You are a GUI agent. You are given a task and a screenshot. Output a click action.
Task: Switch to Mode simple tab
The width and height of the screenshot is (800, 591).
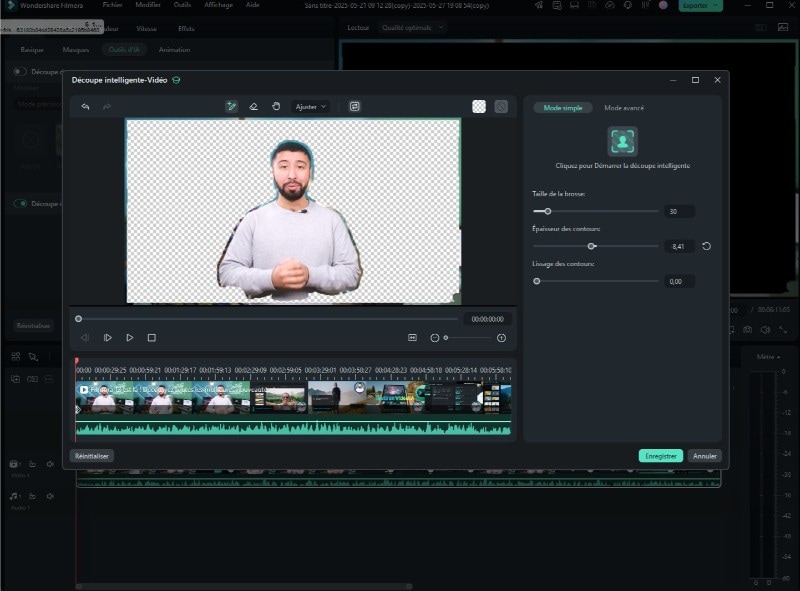point(563,108)
